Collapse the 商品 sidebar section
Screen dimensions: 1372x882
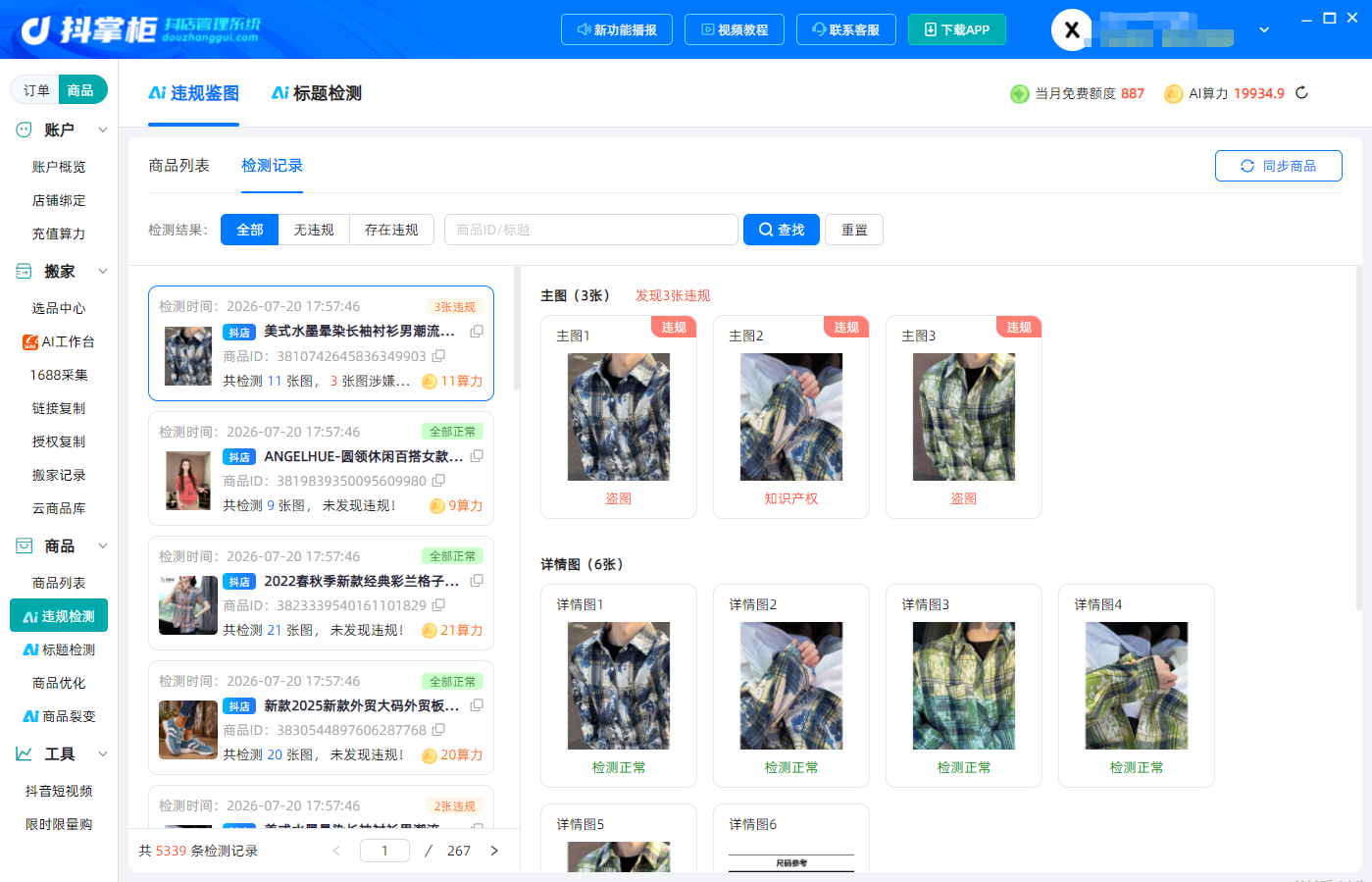(103, 545)
